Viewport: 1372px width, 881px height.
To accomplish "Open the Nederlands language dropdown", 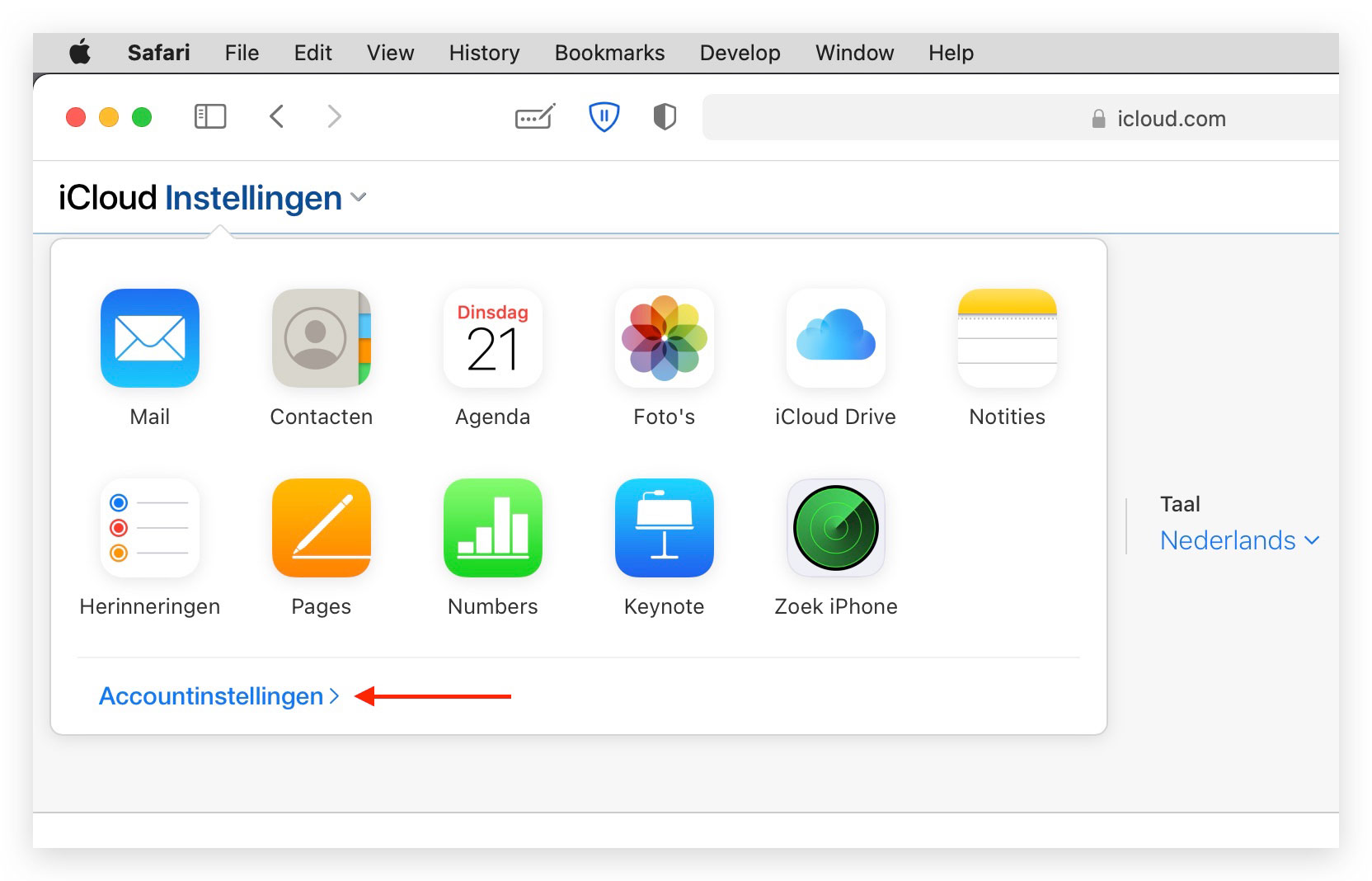I will point(1240,540).
